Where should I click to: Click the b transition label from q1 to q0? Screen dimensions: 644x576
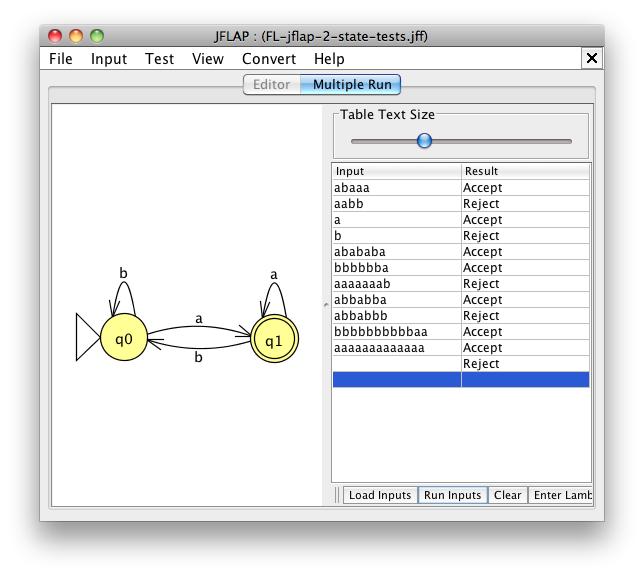(x=198, y=357)
